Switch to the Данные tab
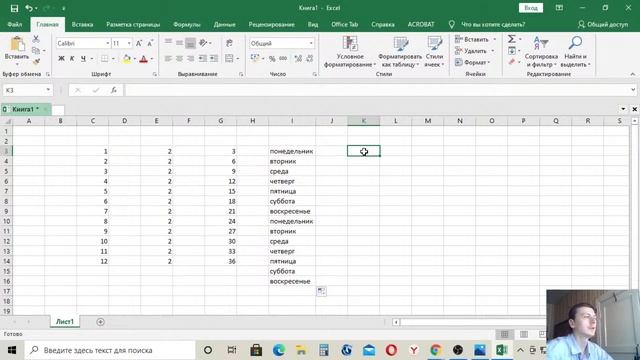This screenshot has height=360, width=640. pyautogui.click(x=224, y=24)
